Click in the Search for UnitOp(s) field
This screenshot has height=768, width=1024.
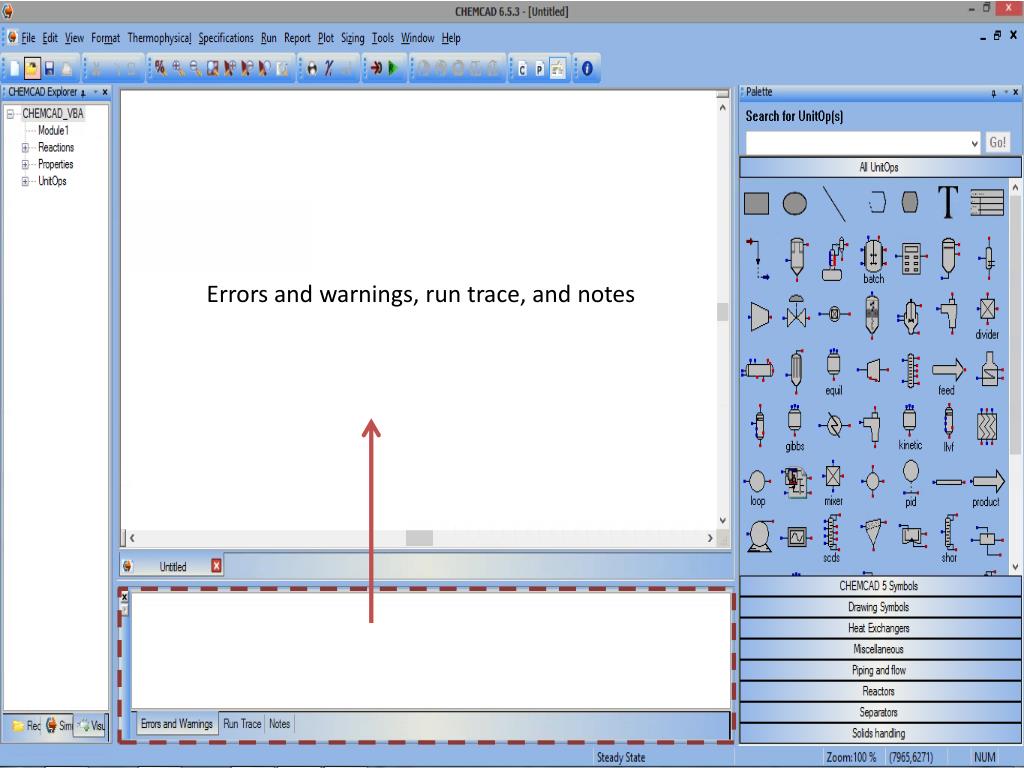coord(857,143)
